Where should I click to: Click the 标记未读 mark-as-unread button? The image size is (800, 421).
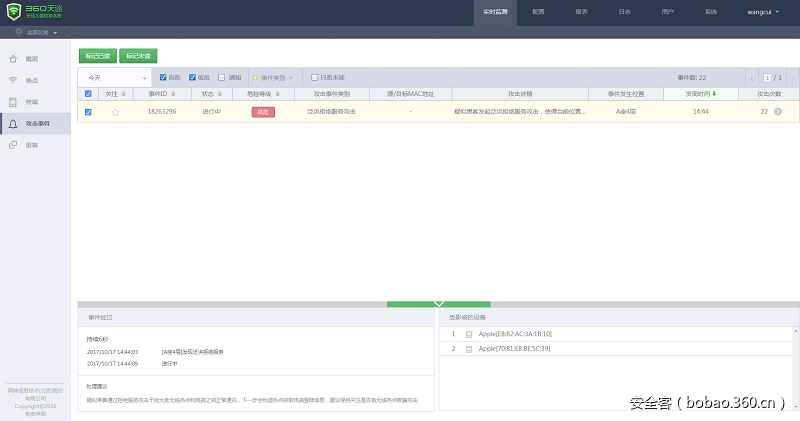coord(138,56)
